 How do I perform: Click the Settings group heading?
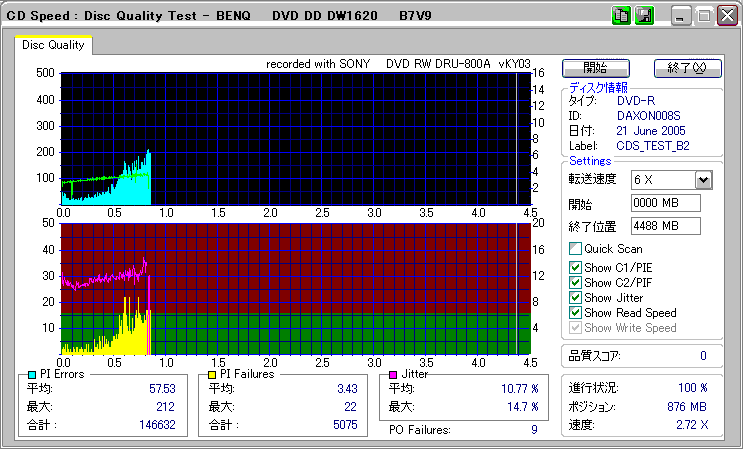coord(590,161)
